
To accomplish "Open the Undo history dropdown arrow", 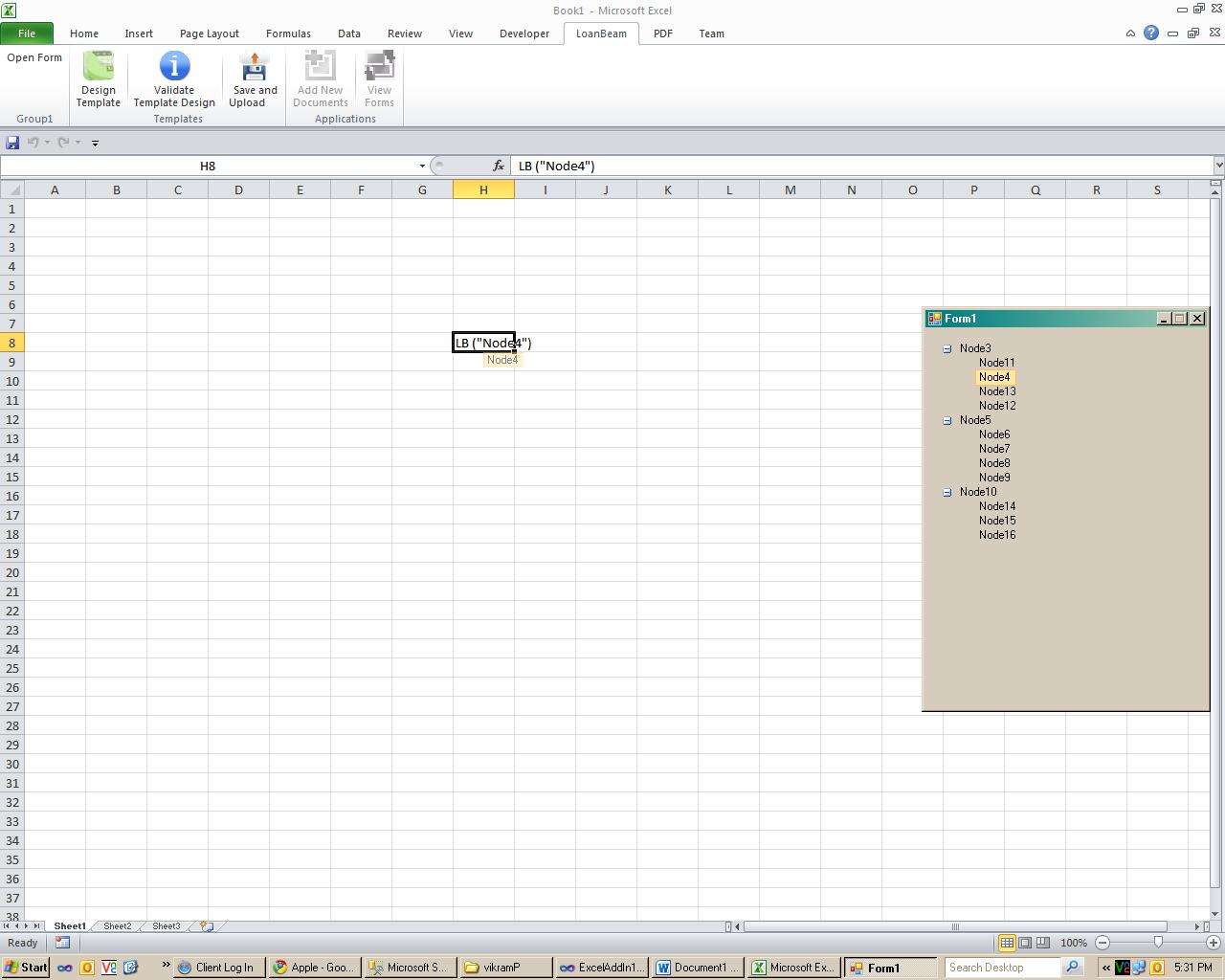I will (x=47, y=143).
